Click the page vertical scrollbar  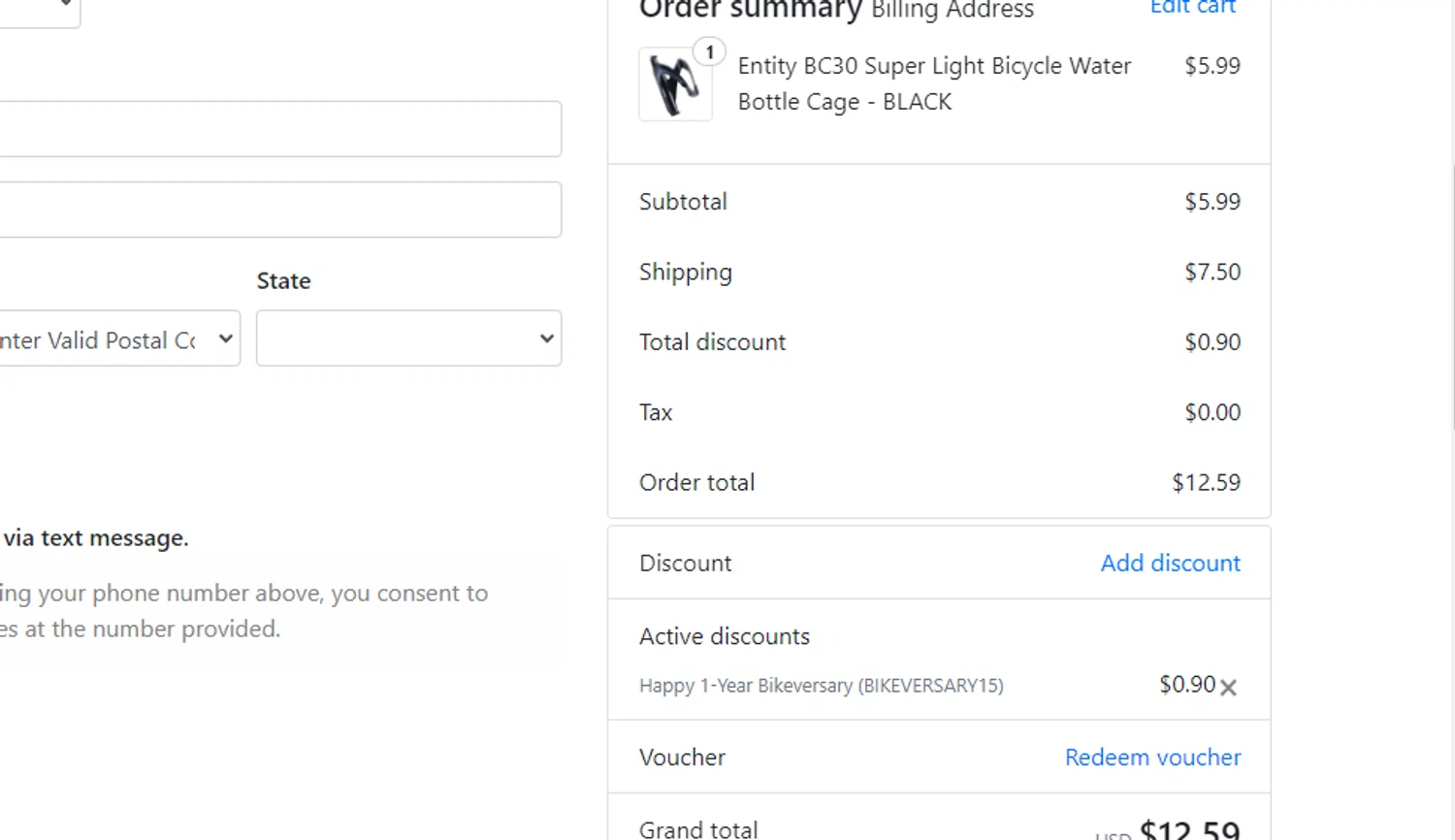1451,291
